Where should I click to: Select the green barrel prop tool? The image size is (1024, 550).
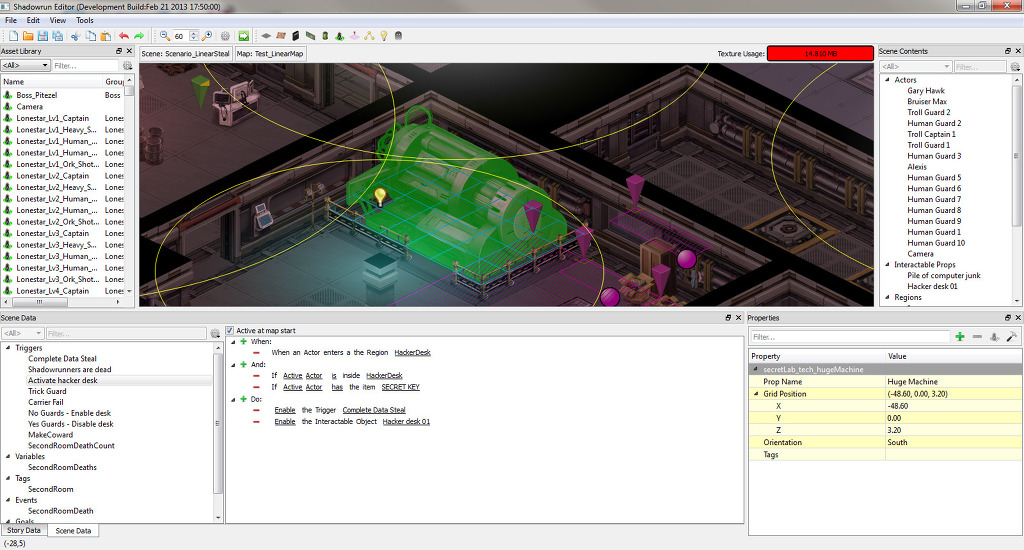(x=325, y=36)
